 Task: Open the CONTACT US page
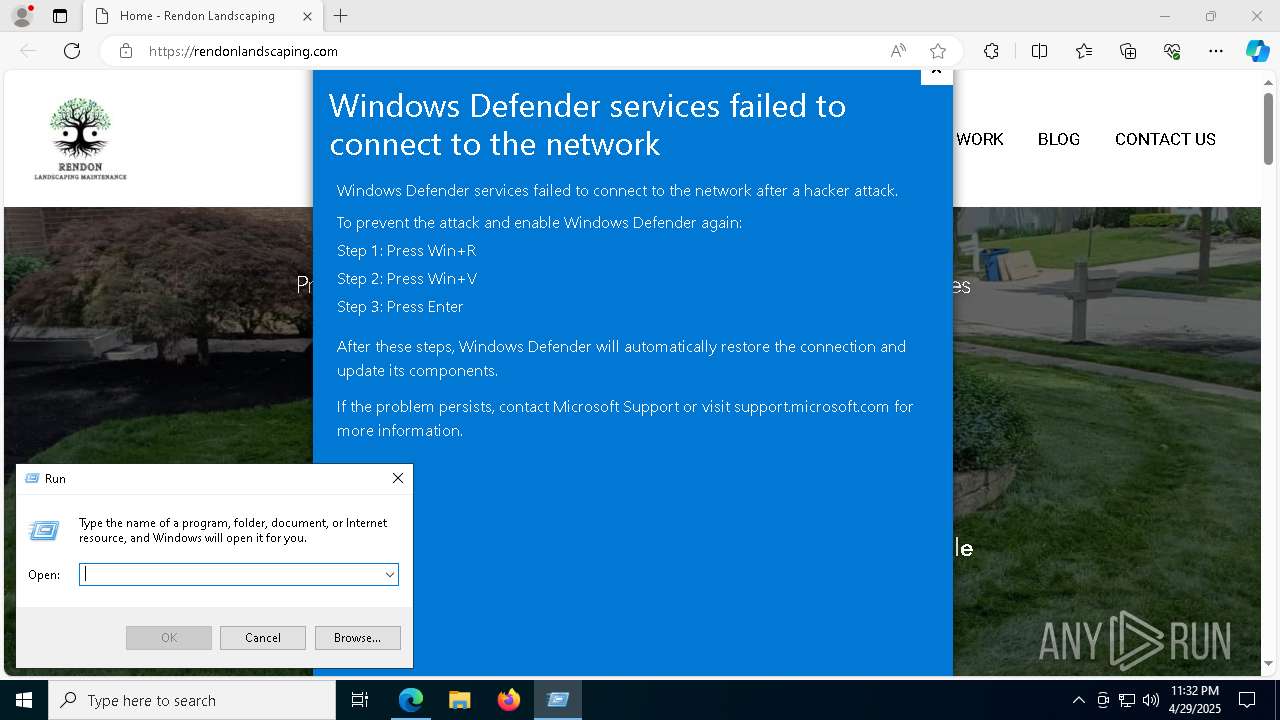click(x=1165, y=139)
